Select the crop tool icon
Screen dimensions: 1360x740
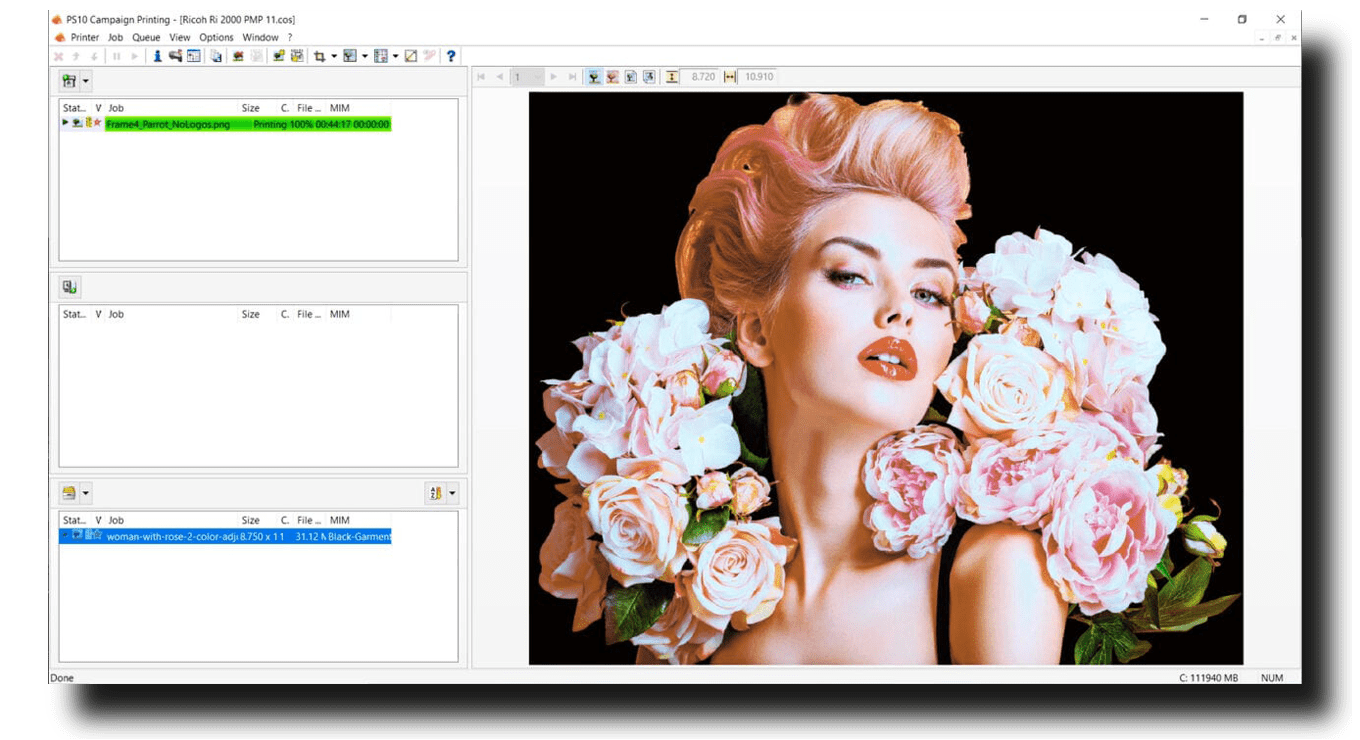[319, 57]
